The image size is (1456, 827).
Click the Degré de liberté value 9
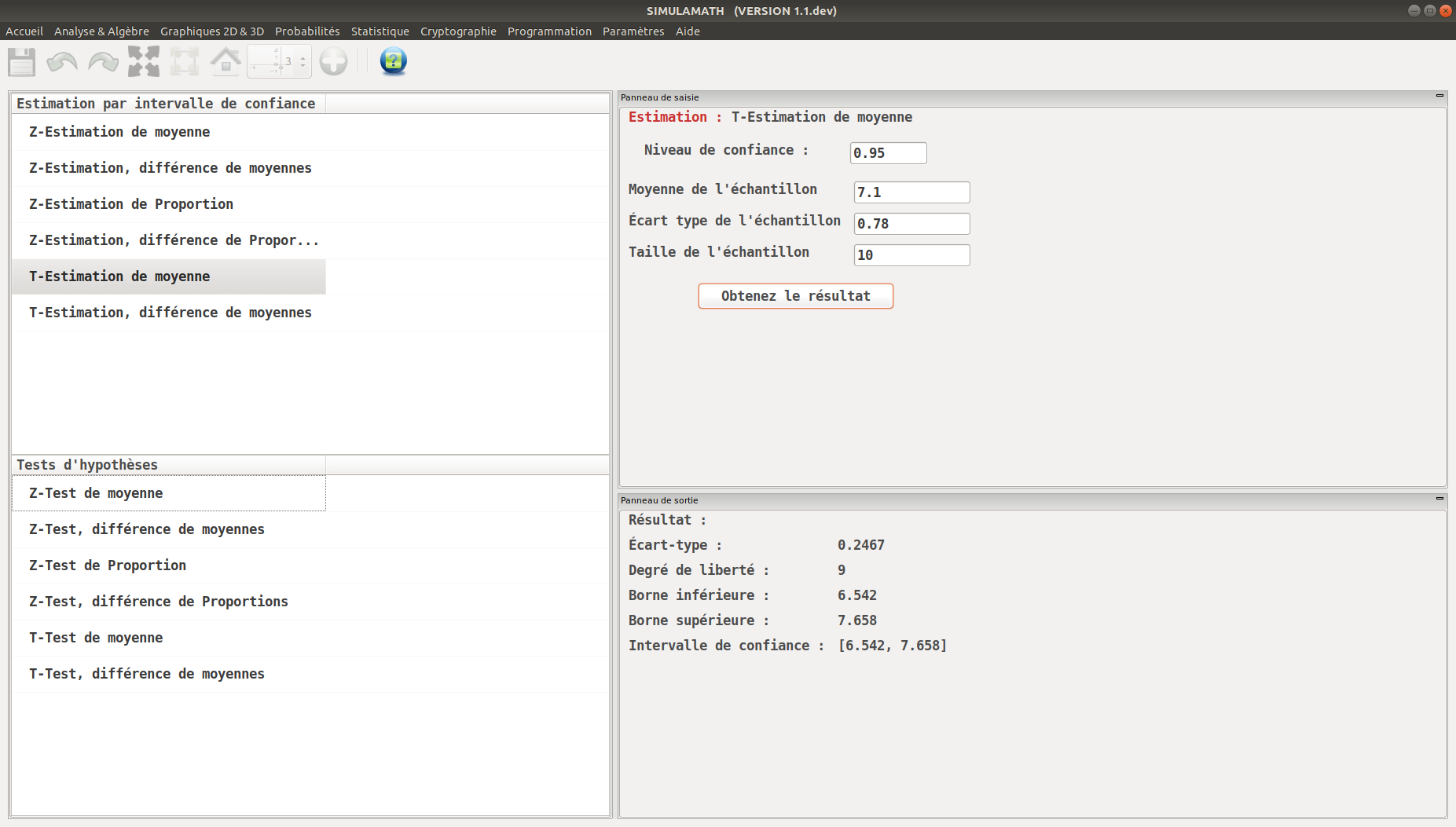[x=842, y=570]
